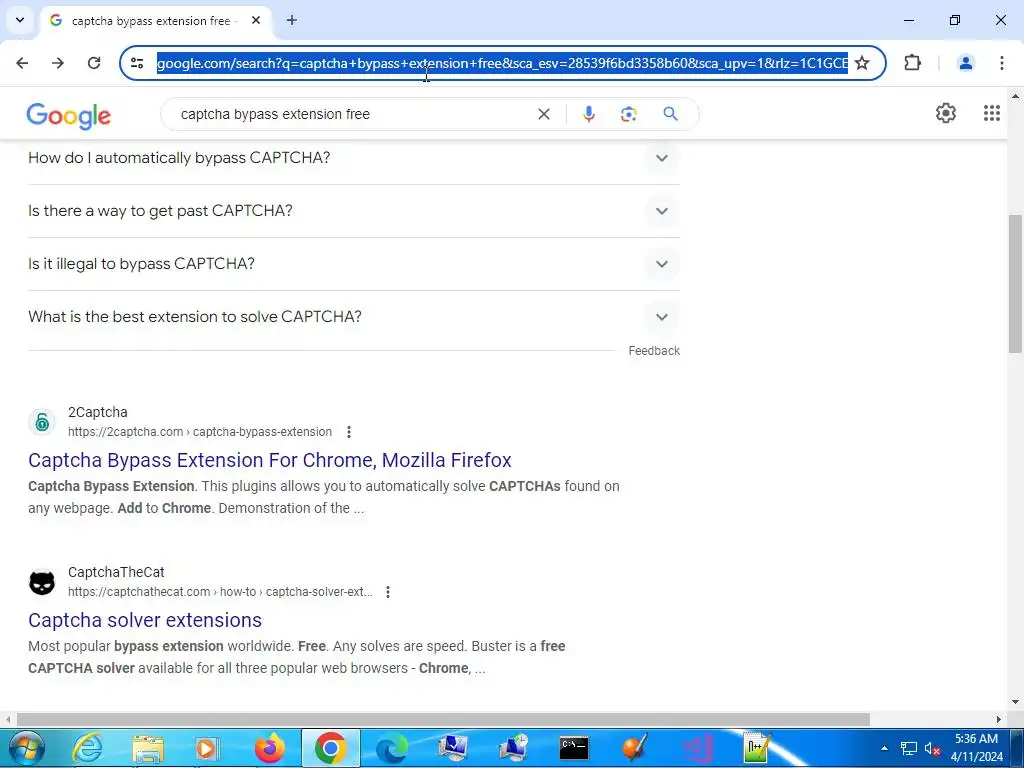Click the 'CaptchaTheCat' site name text
This screenshot has height=768, width=1024.
point(116,572)
